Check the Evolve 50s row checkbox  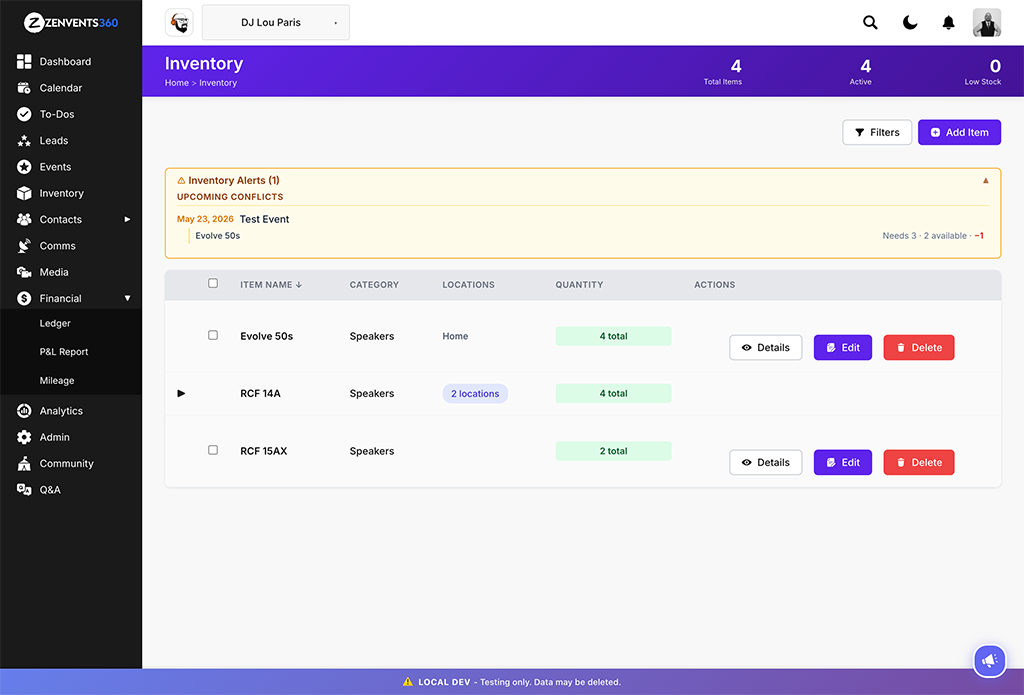[x=213, y=335]
